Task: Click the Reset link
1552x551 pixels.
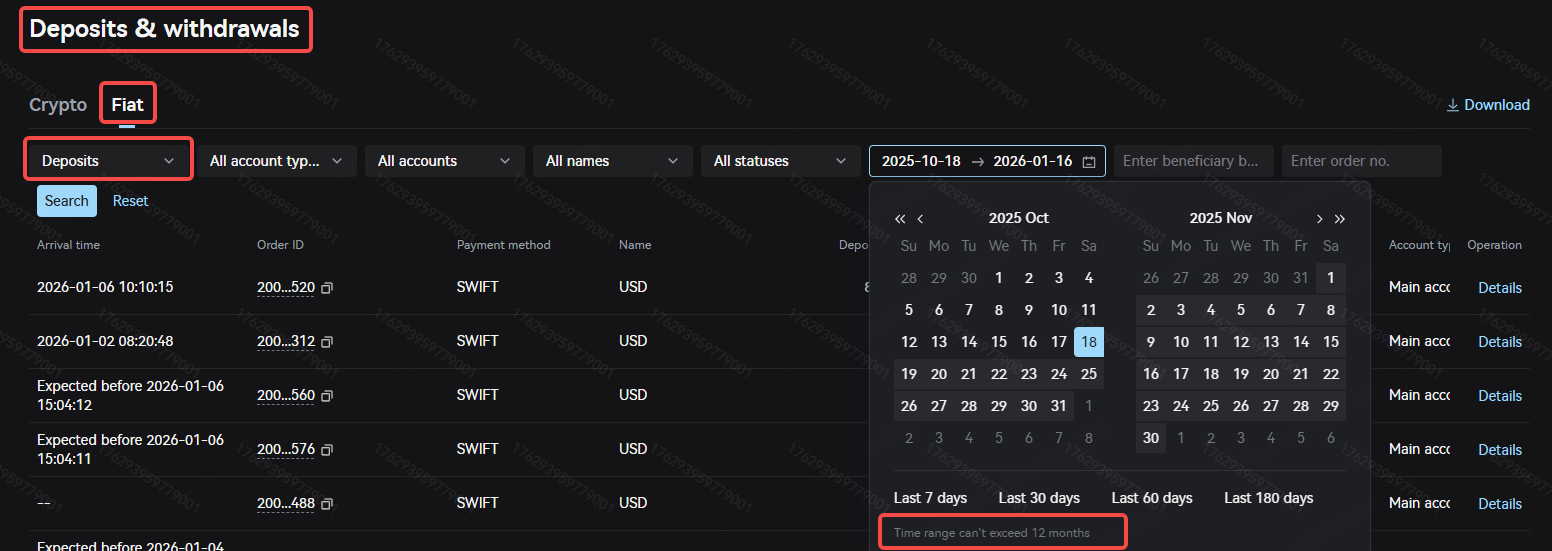Action: [130, 201]
